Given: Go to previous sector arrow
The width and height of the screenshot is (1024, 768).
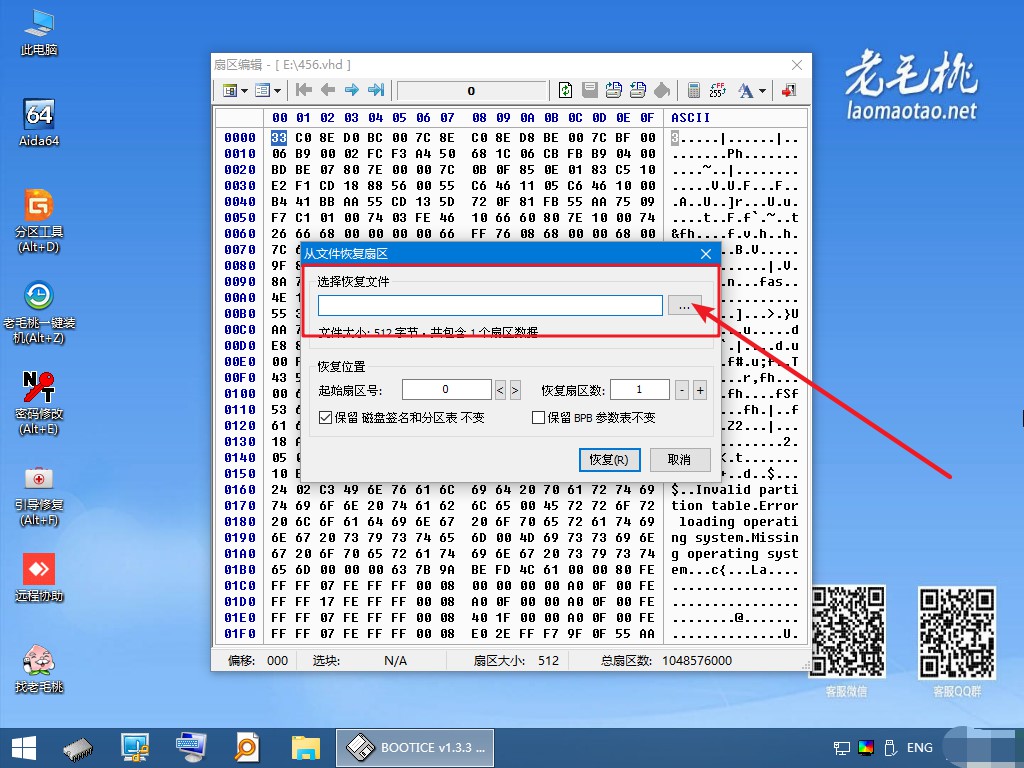Looking at the screenshot, I should 328,90.
